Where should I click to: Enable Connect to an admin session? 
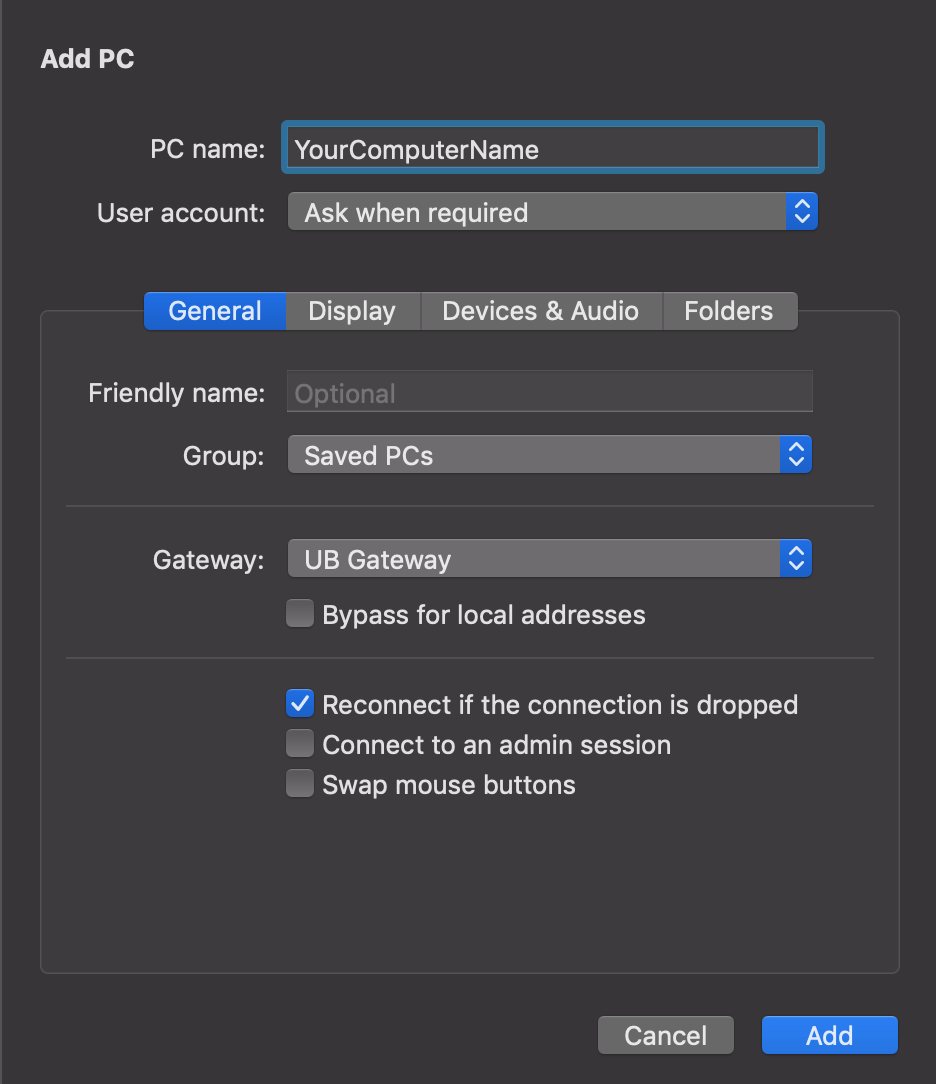(x=300, y=744)
